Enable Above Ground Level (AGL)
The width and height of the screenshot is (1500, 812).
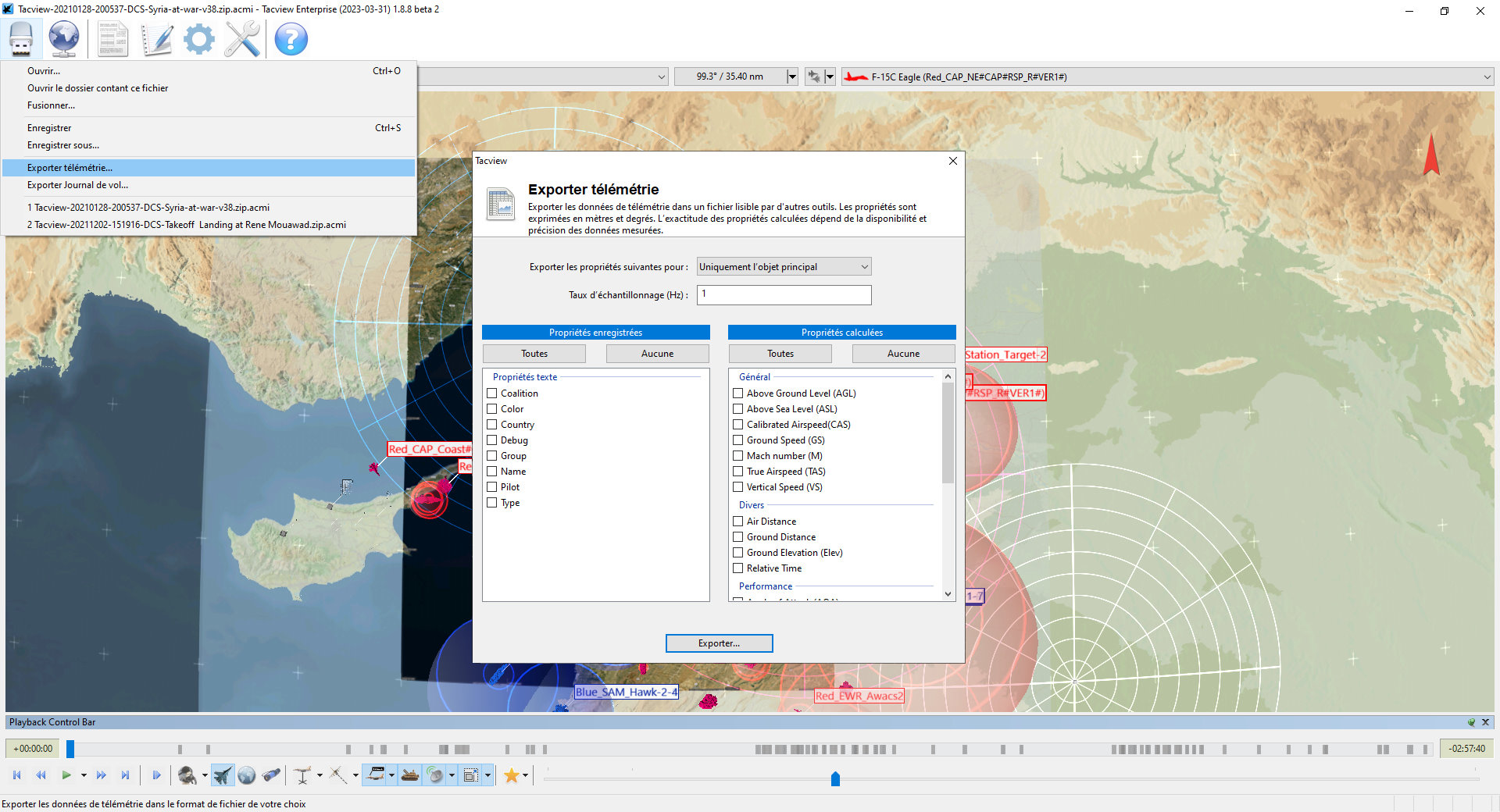738,394
